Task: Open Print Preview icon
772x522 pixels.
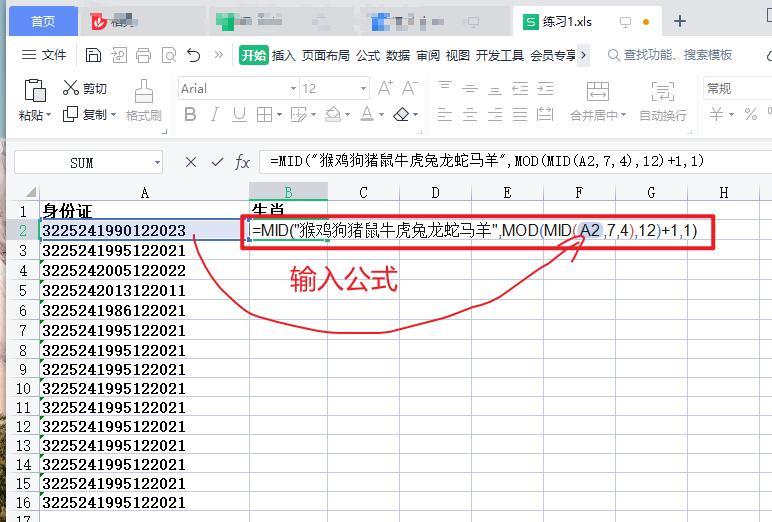Action: tap(169, 55)
